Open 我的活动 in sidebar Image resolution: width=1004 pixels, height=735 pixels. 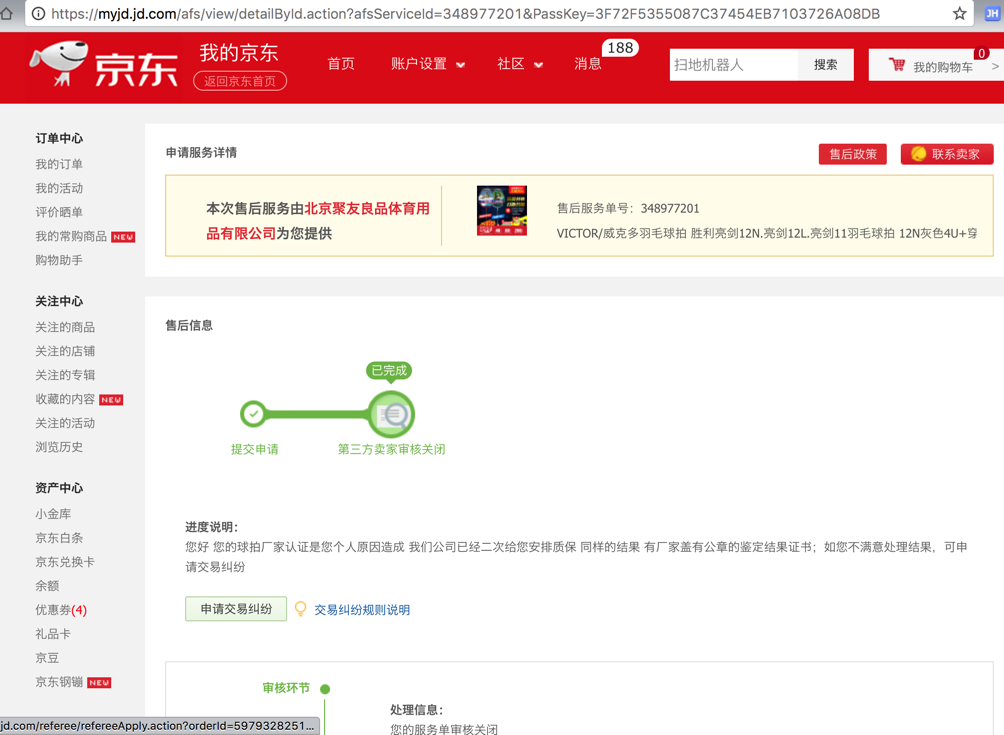59,188
